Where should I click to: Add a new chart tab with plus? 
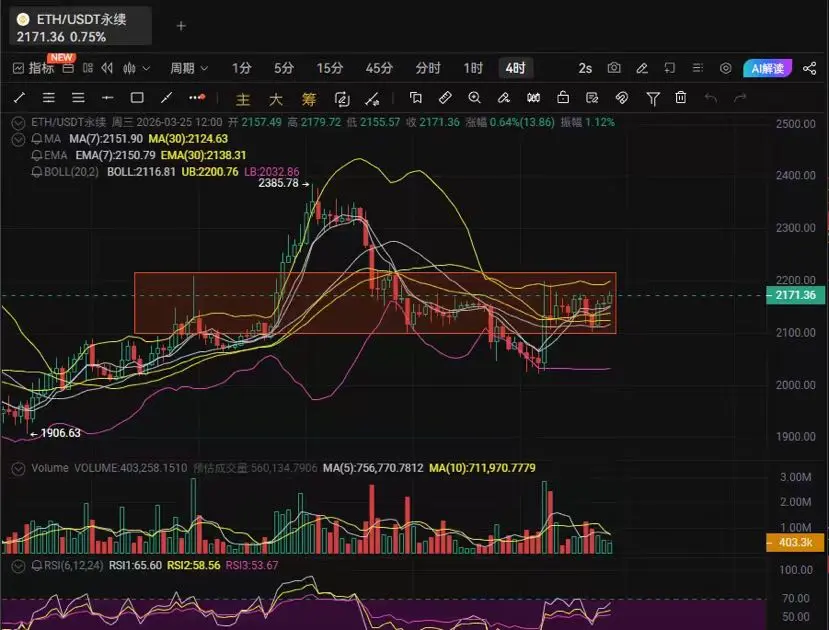tap(181, 26)
